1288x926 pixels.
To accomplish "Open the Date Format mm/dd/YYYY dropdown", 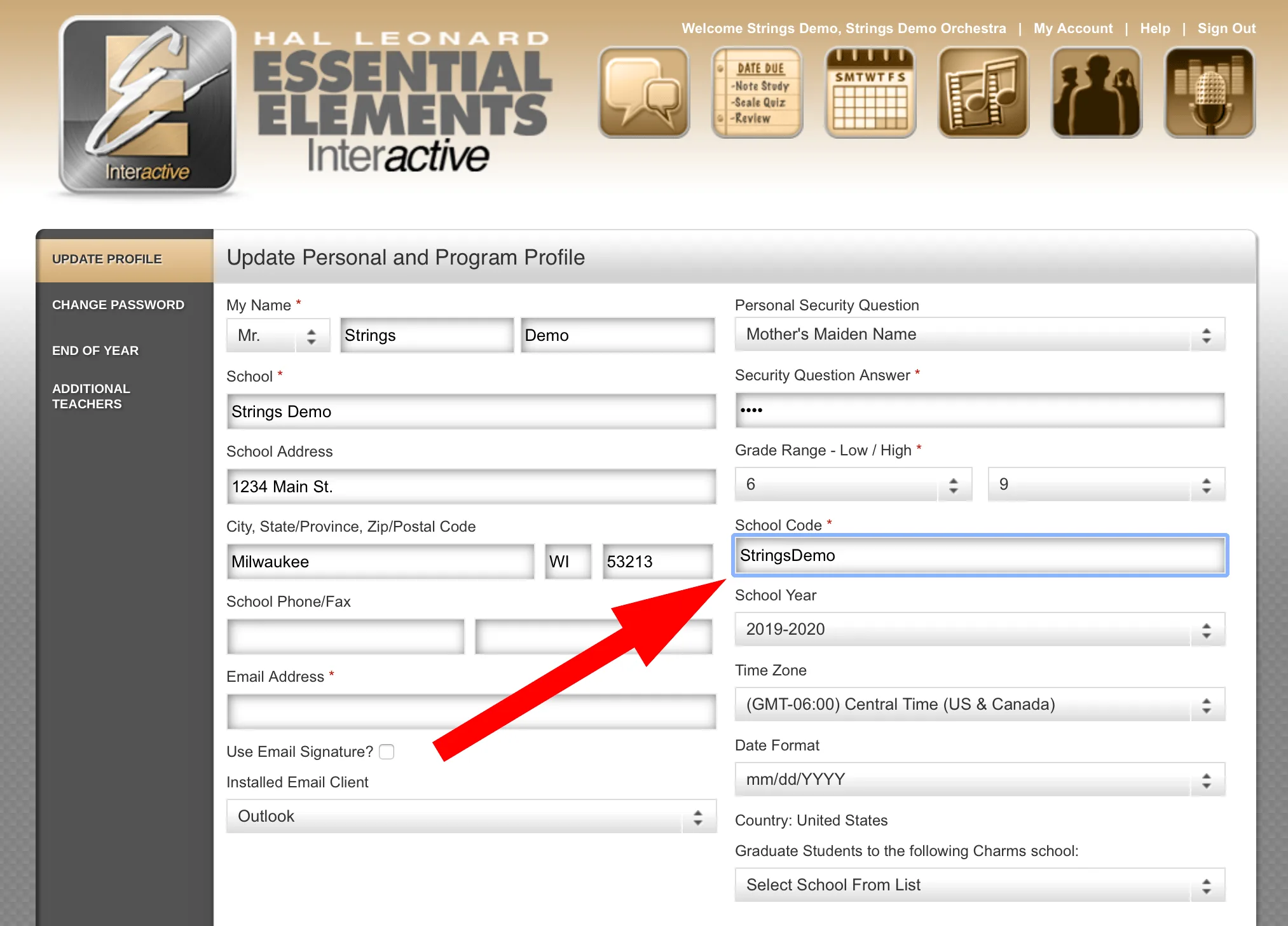I will coord(980,780).
